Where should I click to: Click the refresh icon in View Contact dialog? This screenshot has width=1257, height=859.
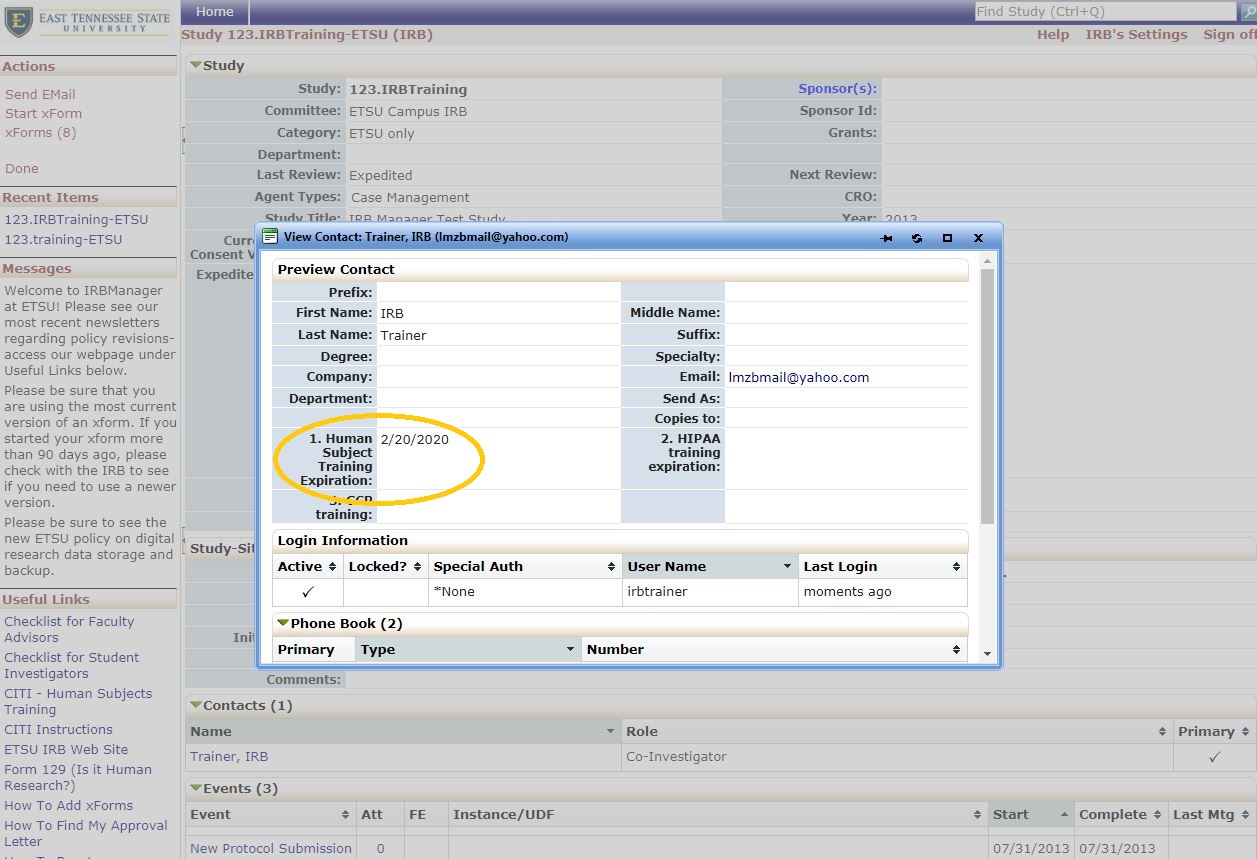(x=916, y=238)
